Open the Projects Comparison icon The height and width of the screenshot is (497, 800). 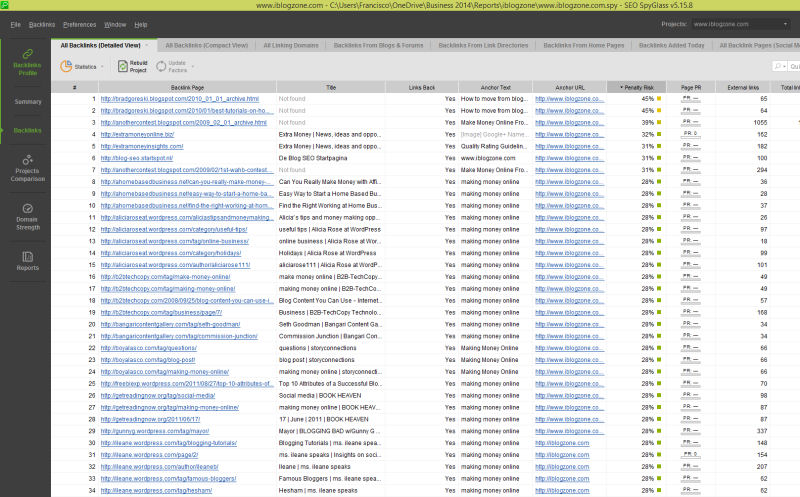(28, 160)
